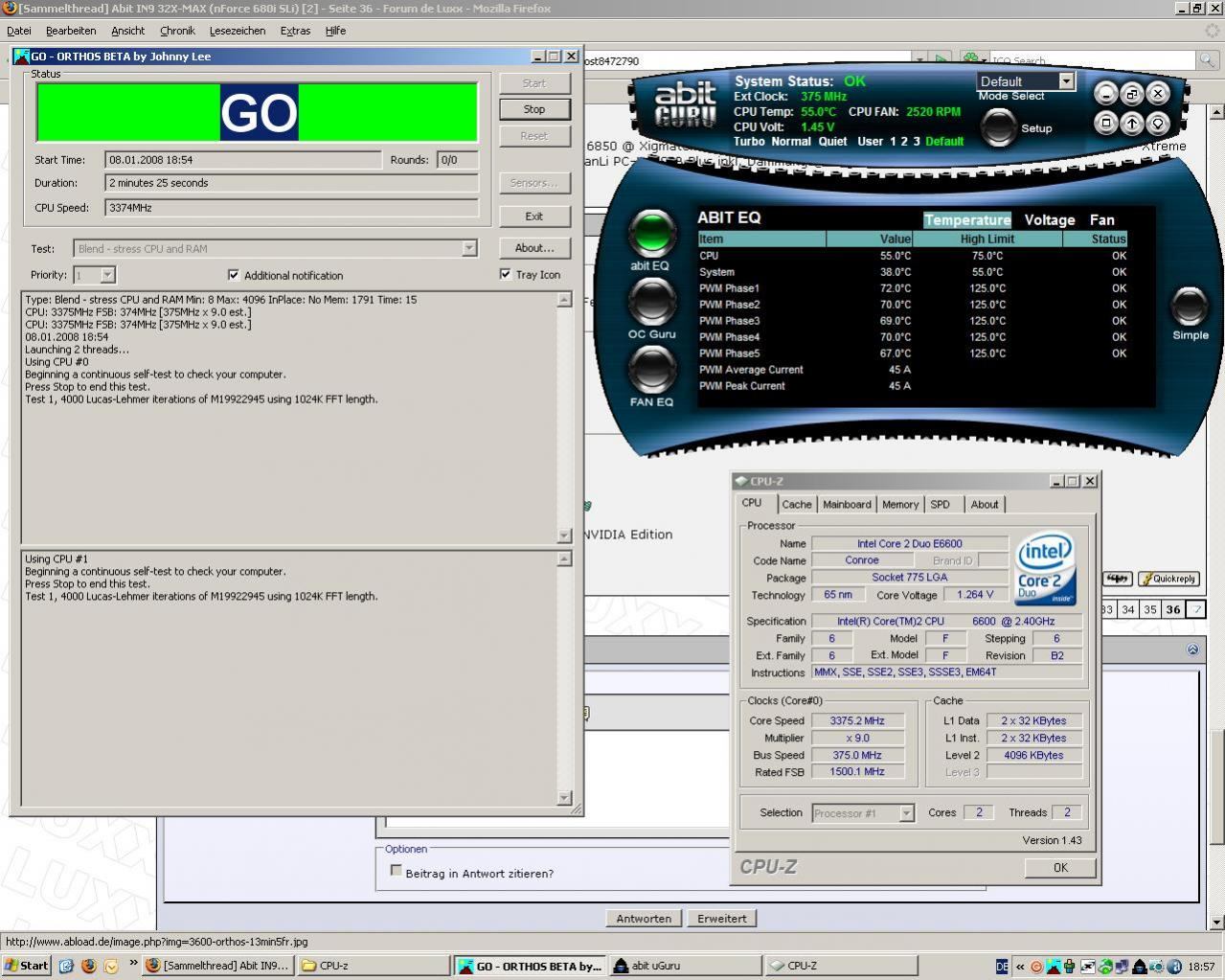The width and height of the screenshot is (1225, 980).
Task: Click collapse arrows icon in forum panel
Action: coord(1192,649)
